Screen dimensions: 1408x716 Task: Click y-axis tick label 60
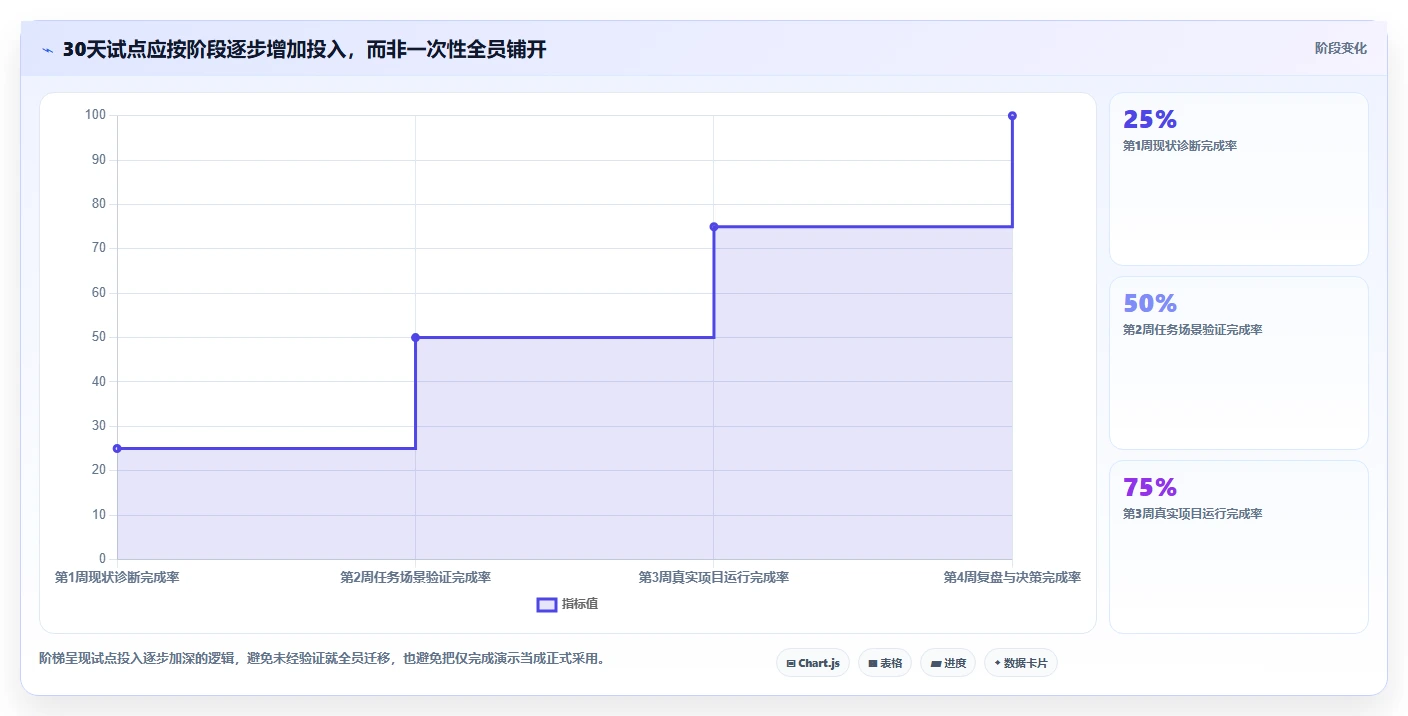(x=99, y=293)
